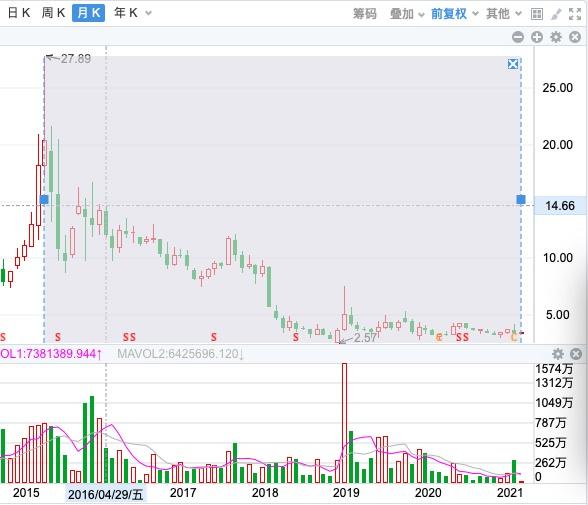The image size is (588, 505).
Task: Click the 2016/04/29/五 date label
Action: tap(105, 495)
